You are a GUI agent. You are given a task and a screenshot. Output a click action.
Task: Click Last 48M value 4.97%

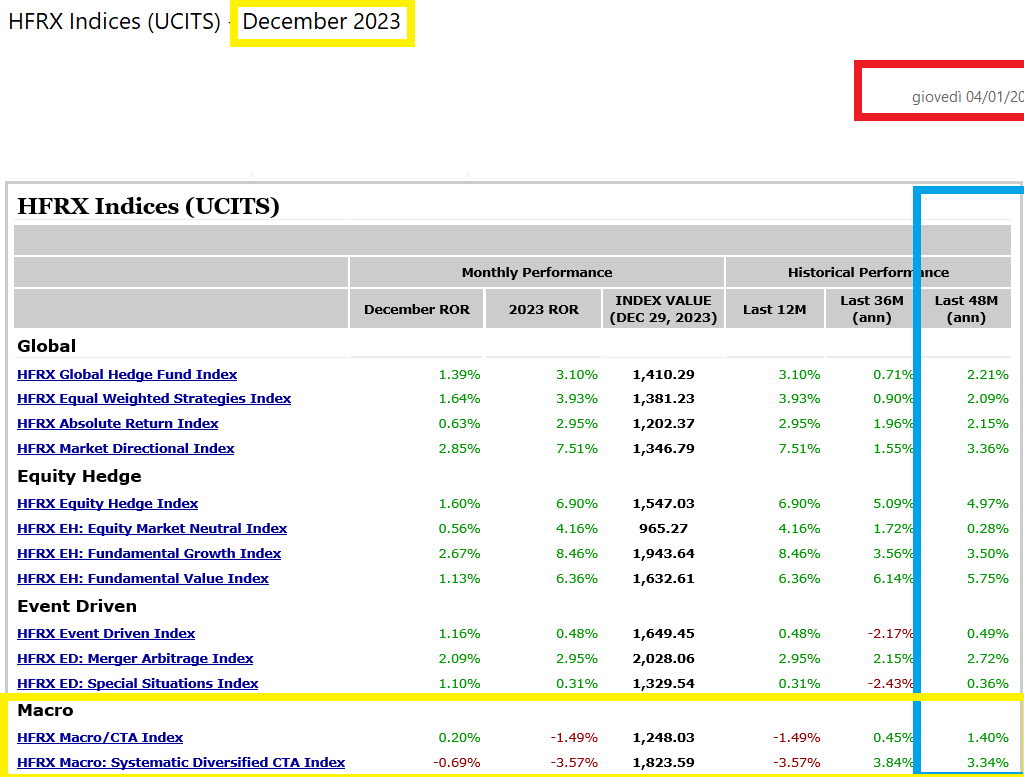987,504
